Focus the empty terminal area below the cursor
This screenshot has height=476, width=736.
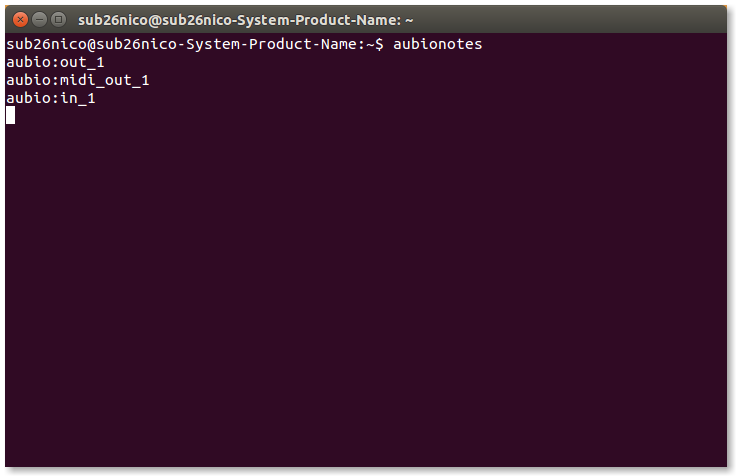tap(368, 300)
